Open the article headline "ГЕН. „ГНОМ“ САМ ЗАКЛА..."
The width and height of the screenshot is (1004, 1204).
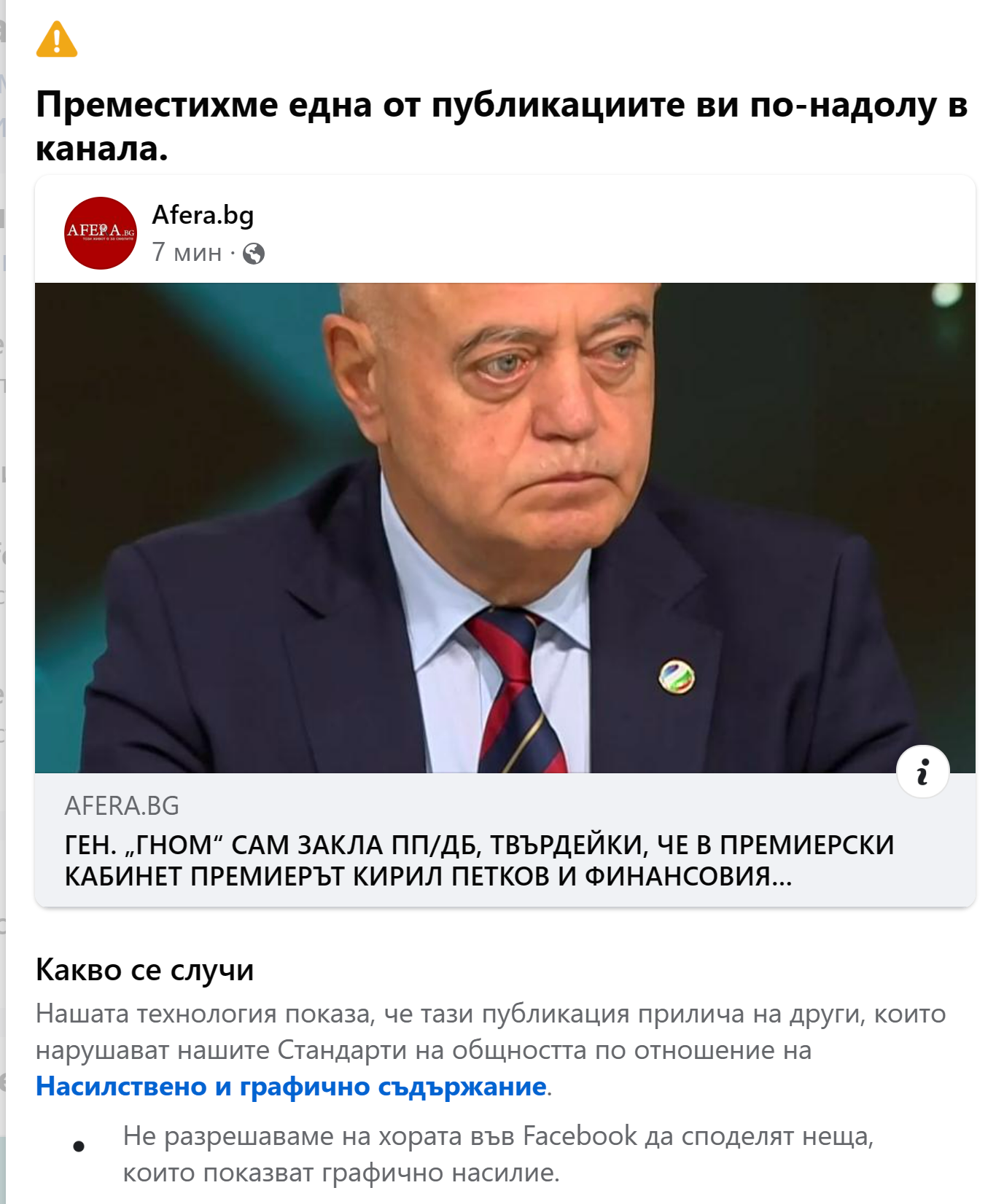(479, 860)
